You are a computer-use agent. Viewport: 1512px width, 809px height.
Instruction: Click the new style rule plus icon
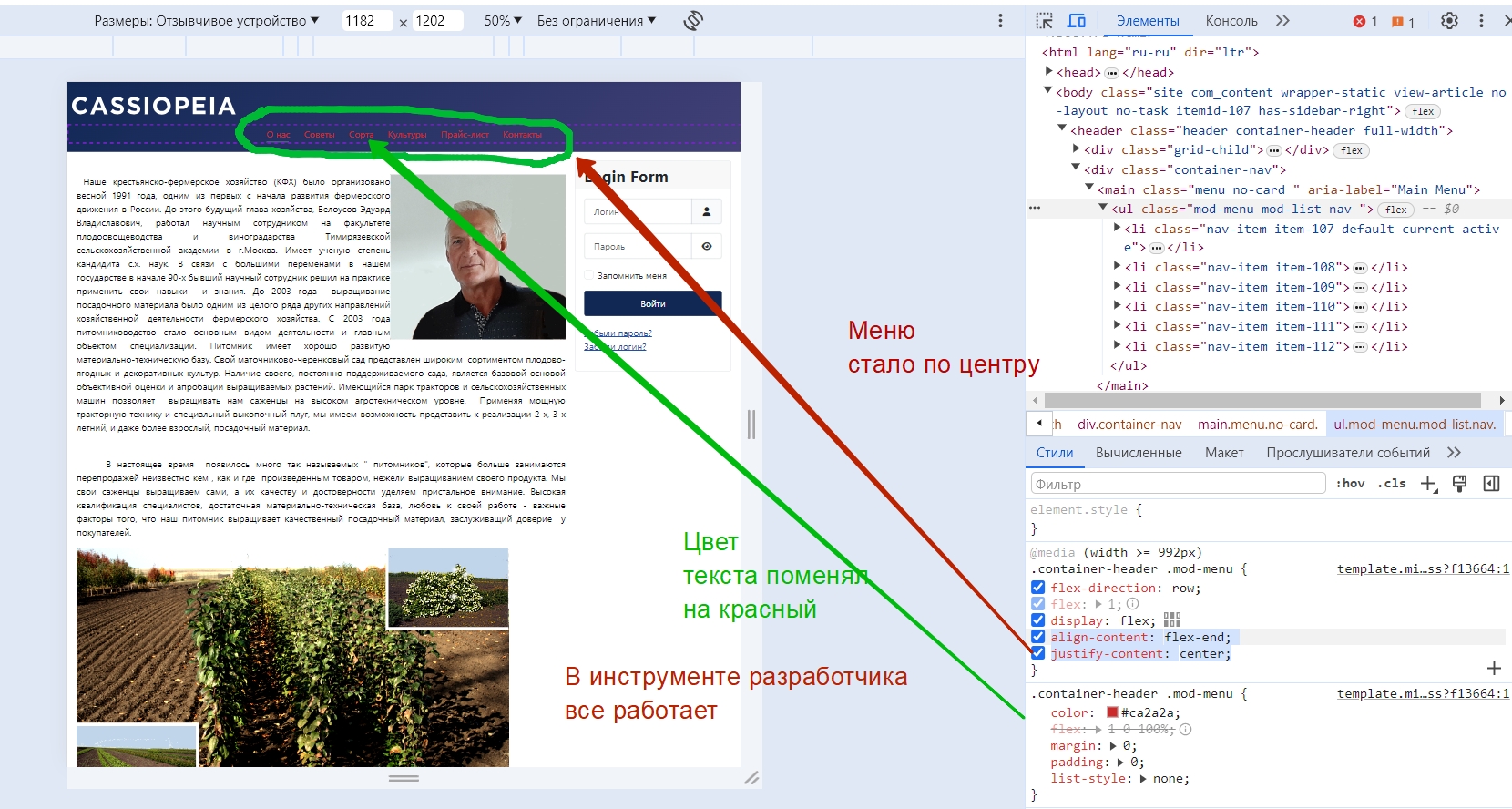(1428, 484)
